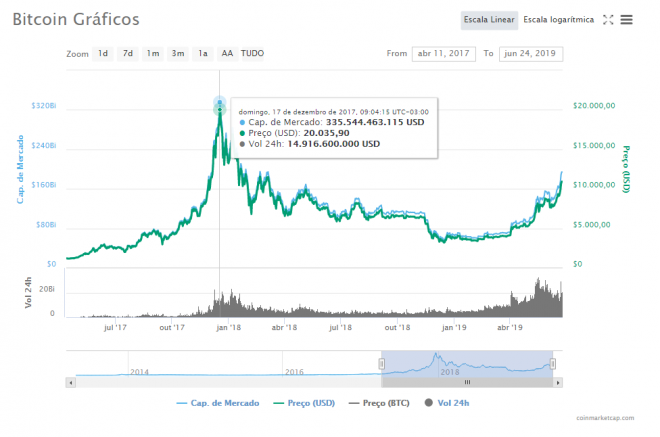The height and width of the screenshot is (437, 660).
Task: Set zoom to 7d
Action: coord(128,53)
